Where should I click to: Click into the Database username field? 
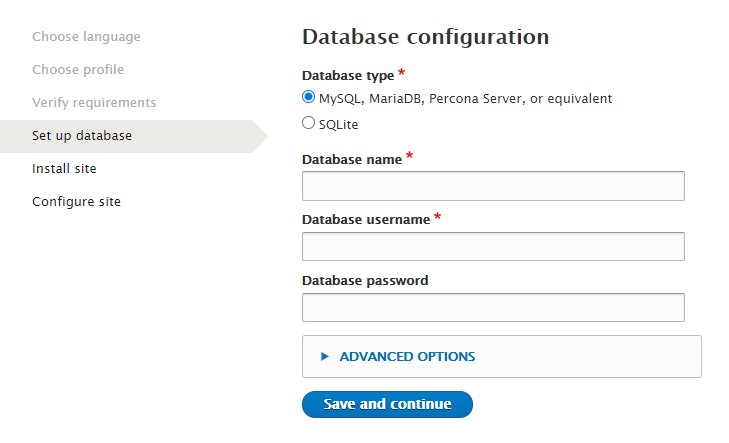pyautogui.click(x=492, y=247)
